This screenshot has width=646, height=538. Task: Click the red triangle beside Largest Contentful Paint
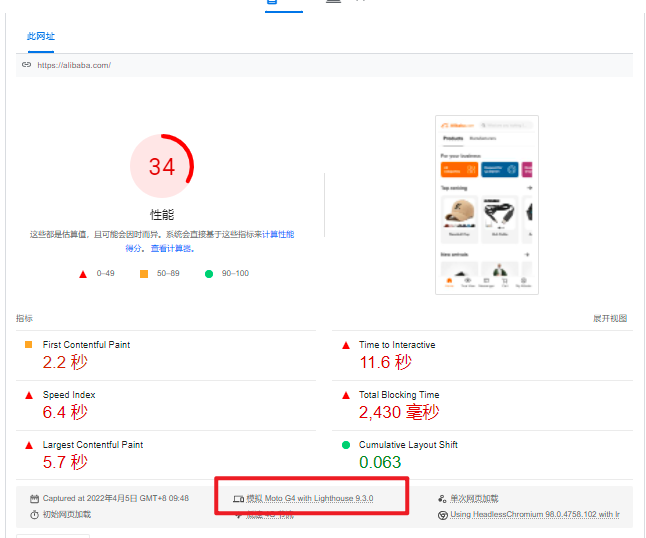29,445
